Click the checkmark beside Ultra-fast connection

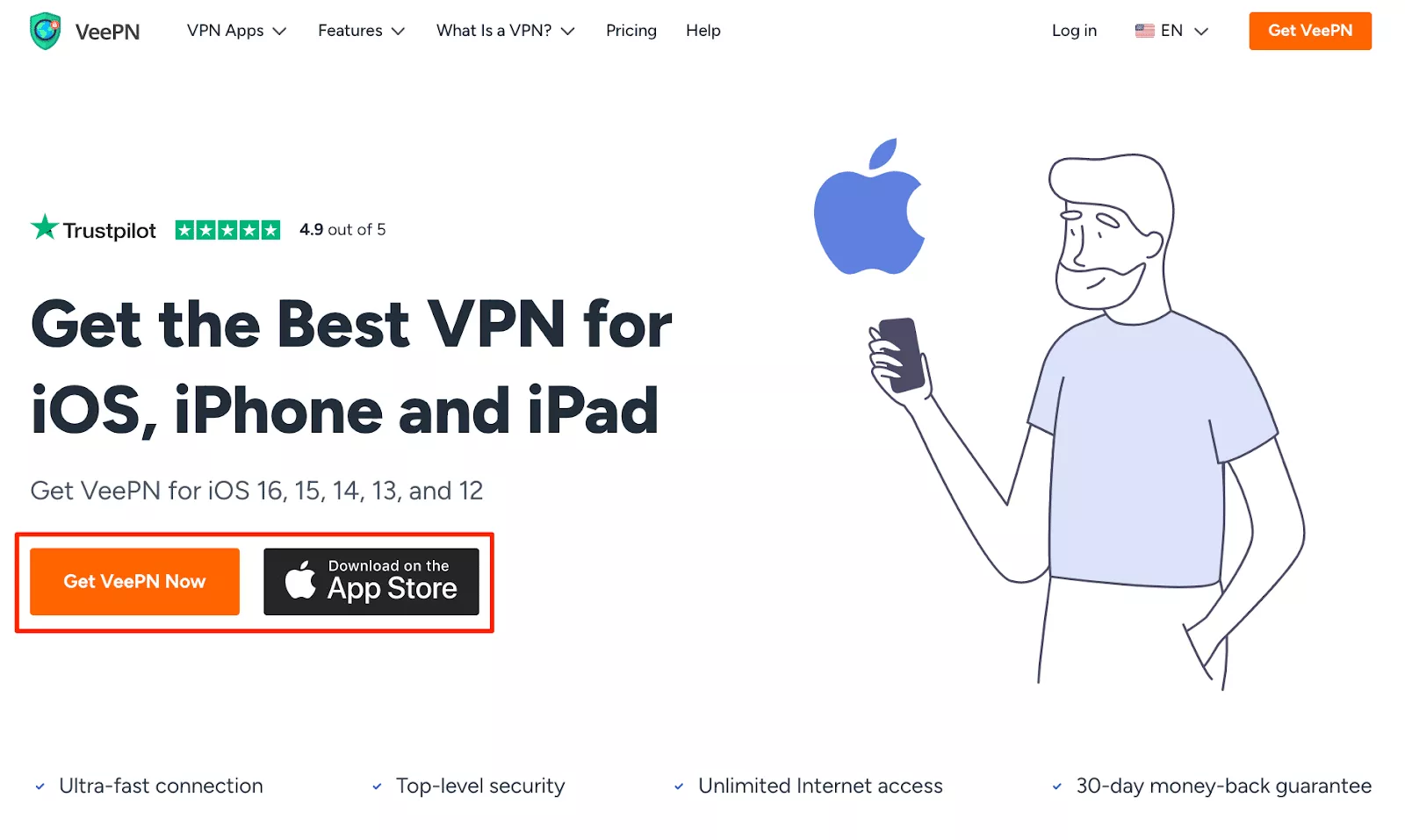pyautogui.click(x=40, y=786)
